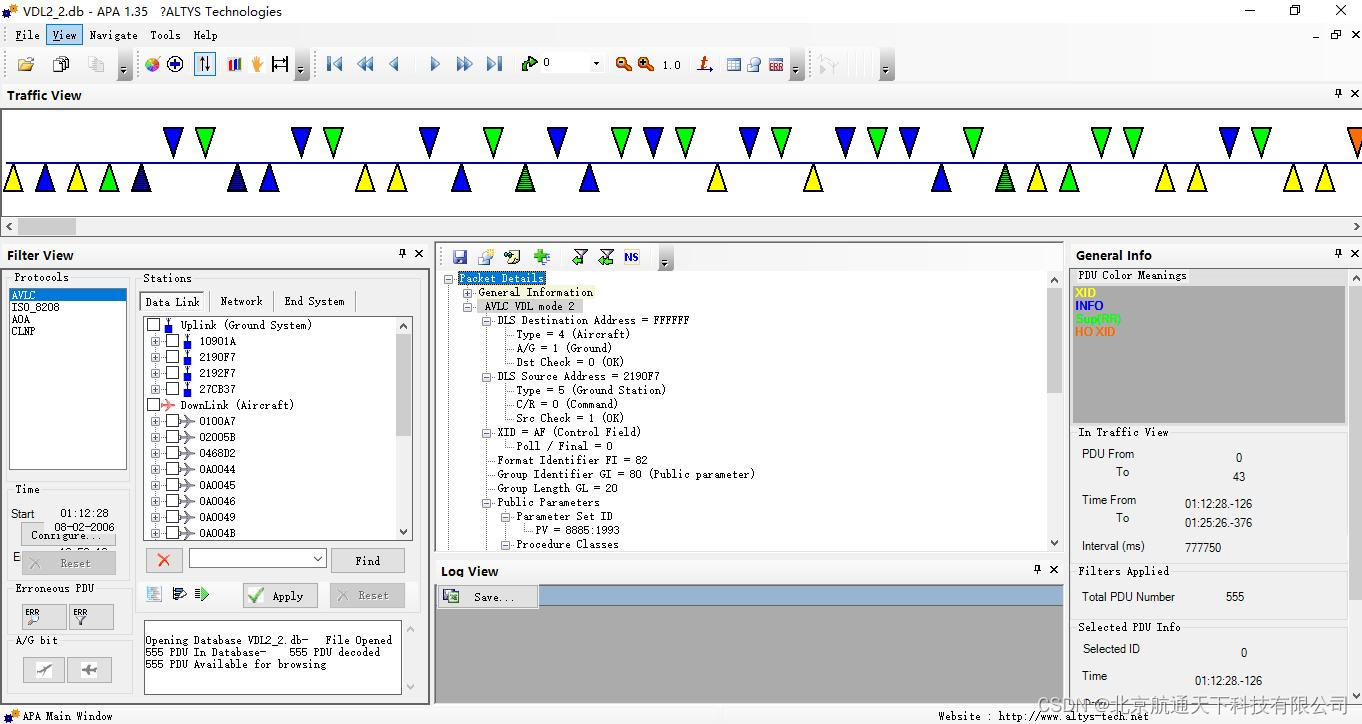
Task: Click the zoom out magnifier
Action: (x=624, y=64)
